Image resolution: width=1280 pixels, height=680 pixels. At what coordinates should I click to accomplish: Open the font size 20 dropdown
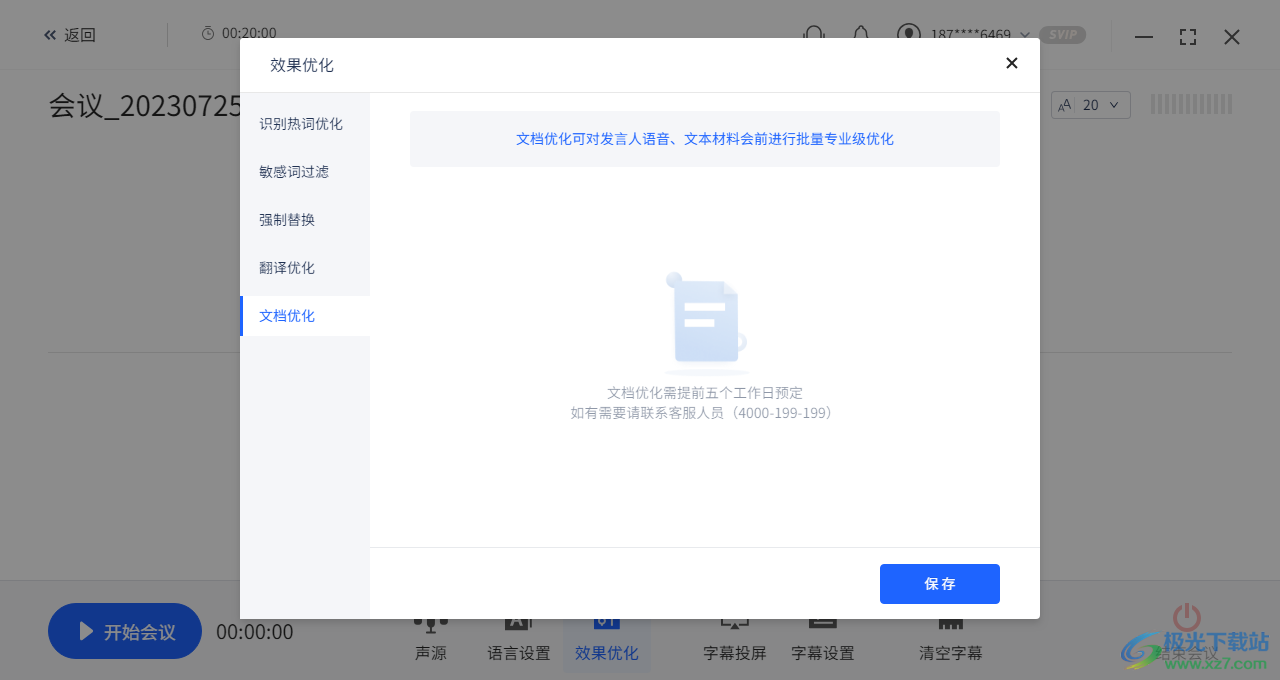1090,104
